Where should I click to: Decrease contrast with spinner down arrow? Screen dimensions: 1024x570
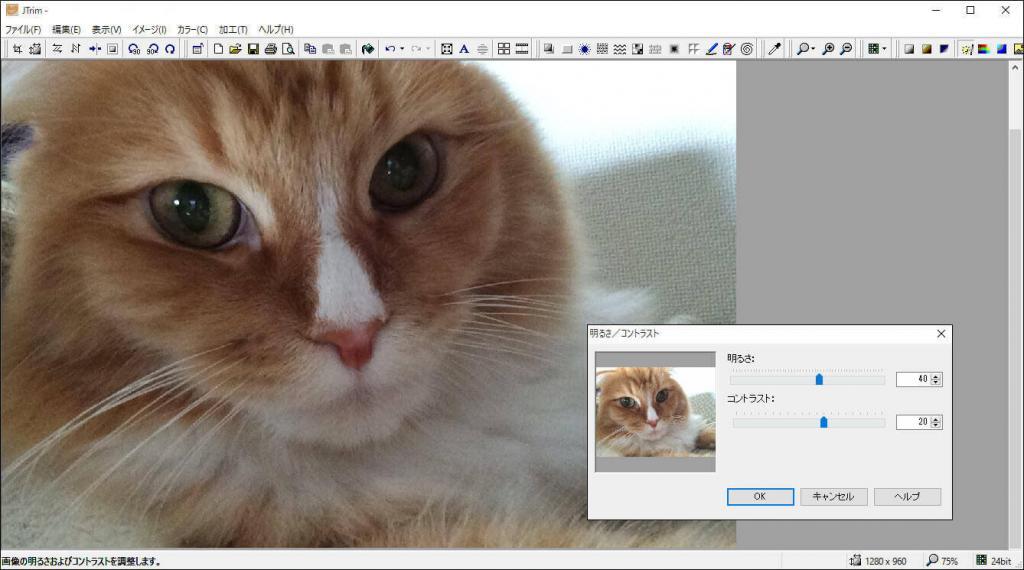pos(936,426)
